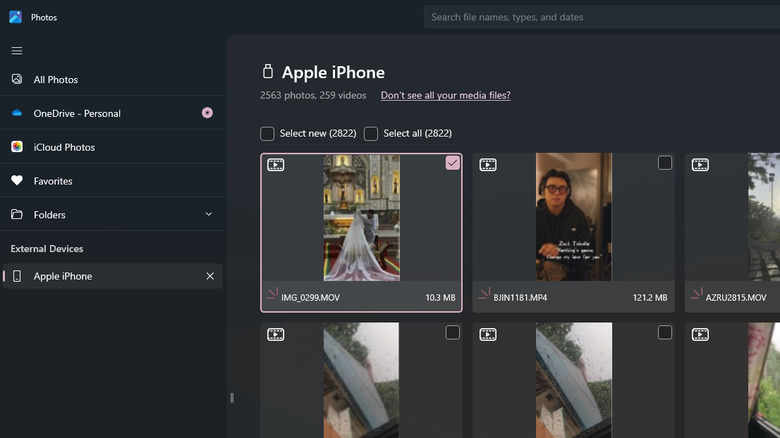Expand the Folders chevron
Screen dimensions: 780x438
(209, 214)
